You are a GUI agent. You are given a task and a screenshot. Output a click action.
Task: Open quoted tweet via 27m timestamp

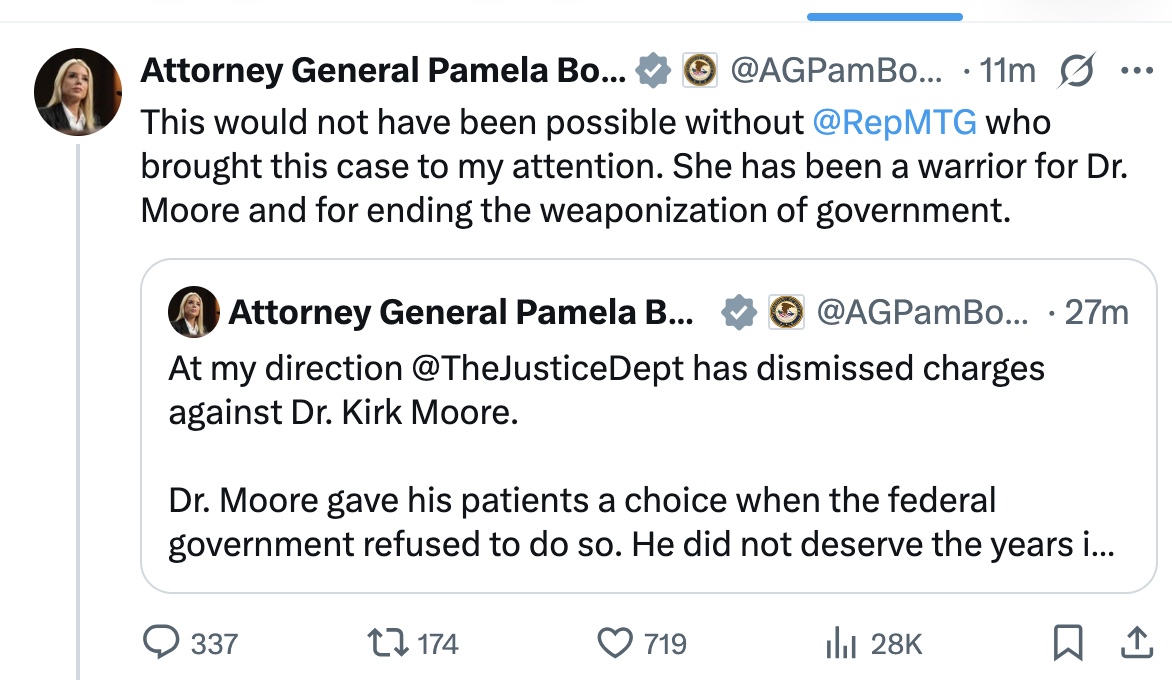click(x=1096, y=313)
